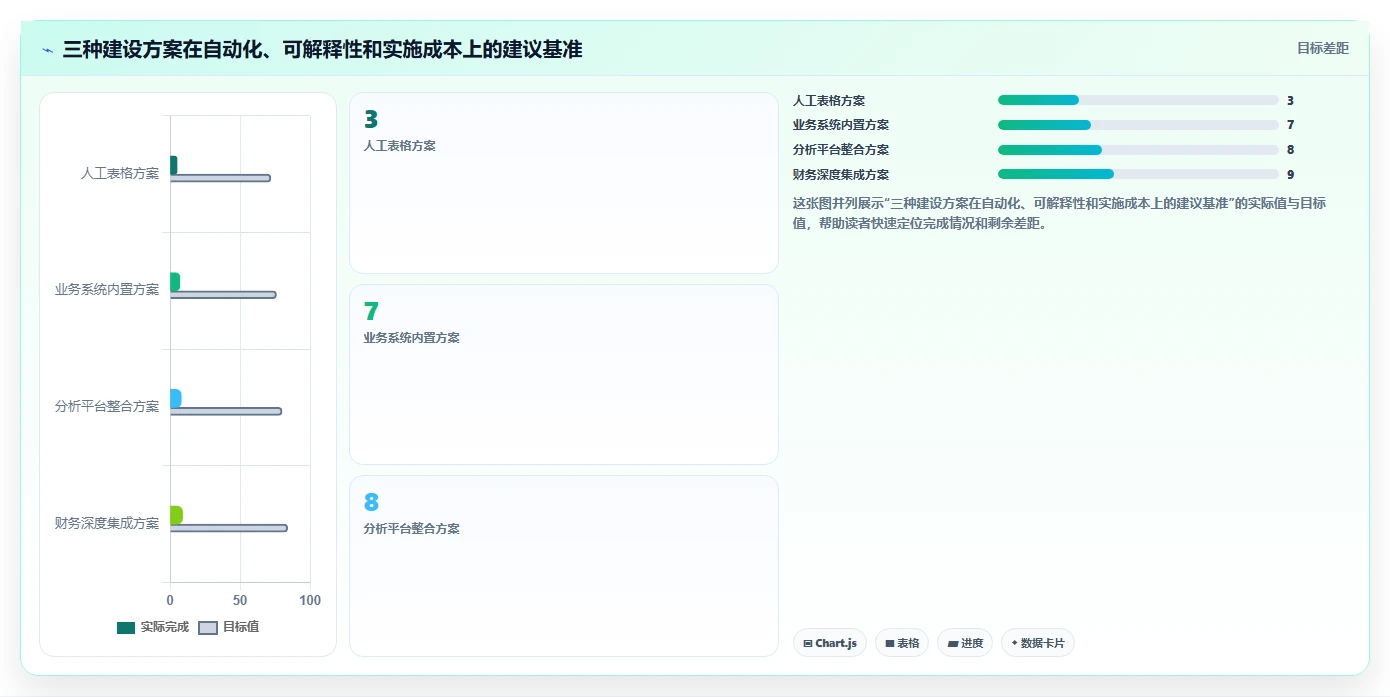
Task: Open the data card showing value 7
Action: pos(564,374)
